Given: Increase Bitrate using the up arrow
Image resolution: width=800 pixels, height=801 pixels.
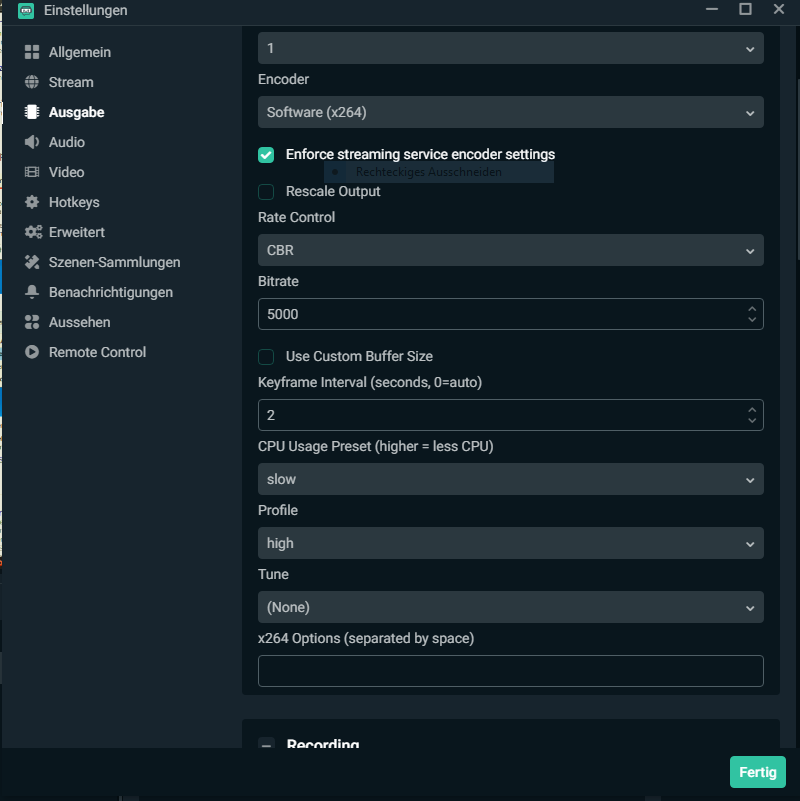Looking at the screenshot, I should point(752,308).
